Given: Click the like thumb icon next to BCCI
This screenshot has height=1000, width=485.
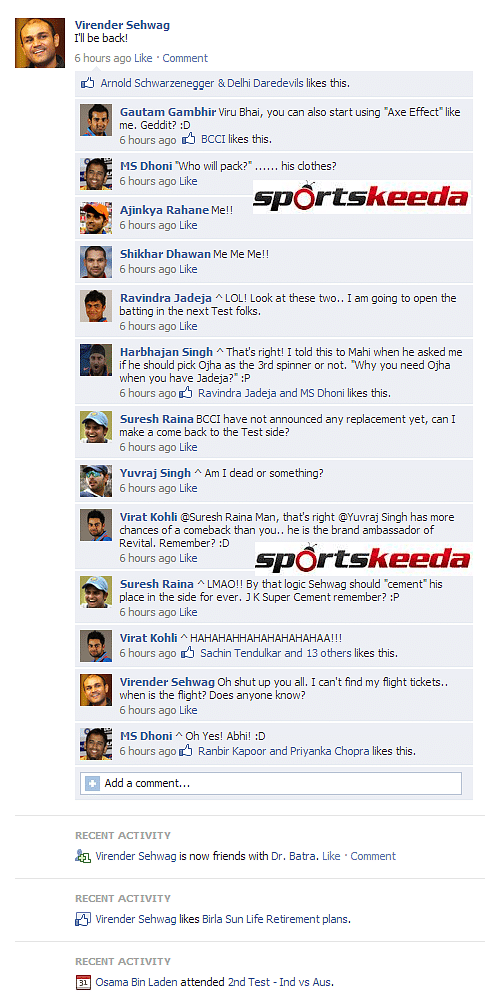Looking at the screenshot, I should [x=188, y=139].
